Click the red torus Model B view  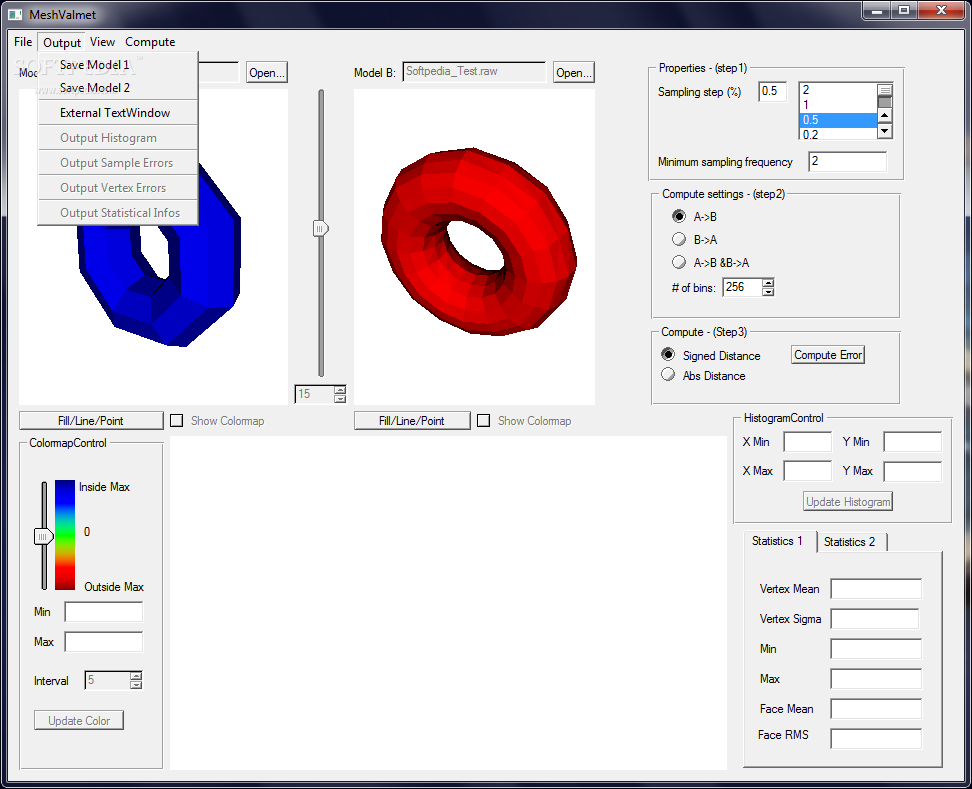474,247
